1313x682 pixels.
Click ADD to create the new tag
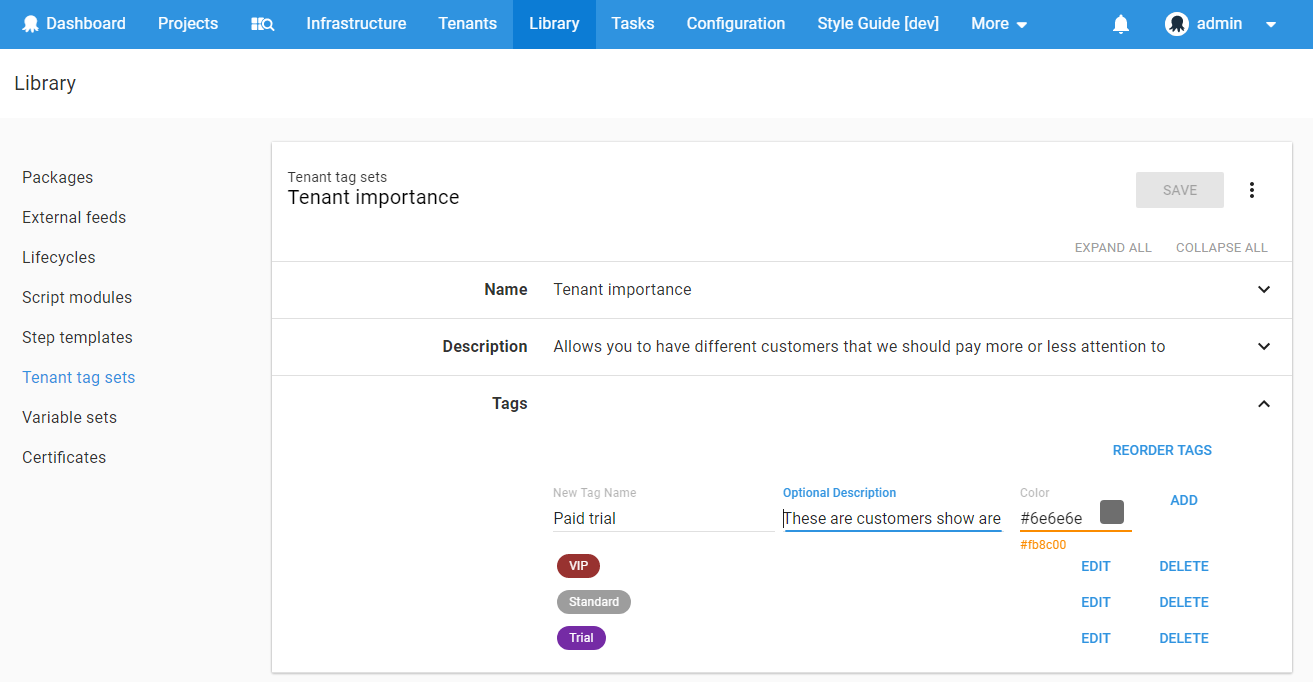point(1184,500)
